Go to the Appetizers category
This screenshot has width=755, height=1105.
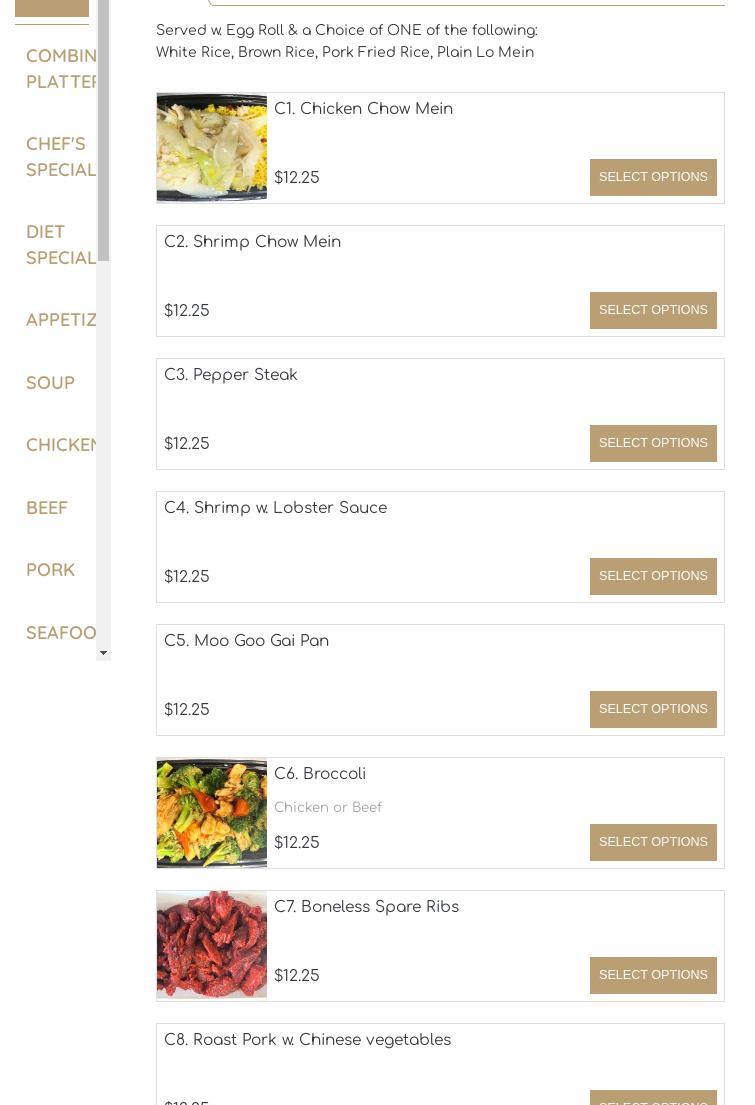point(60,320)
